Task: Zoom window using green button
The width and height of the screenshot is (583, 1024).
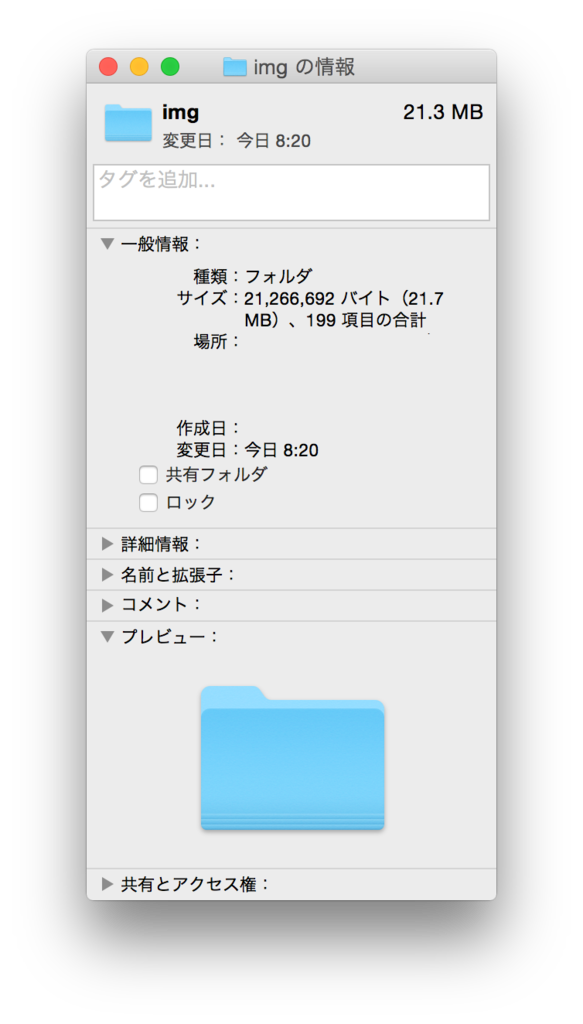Action: [170, 67]
